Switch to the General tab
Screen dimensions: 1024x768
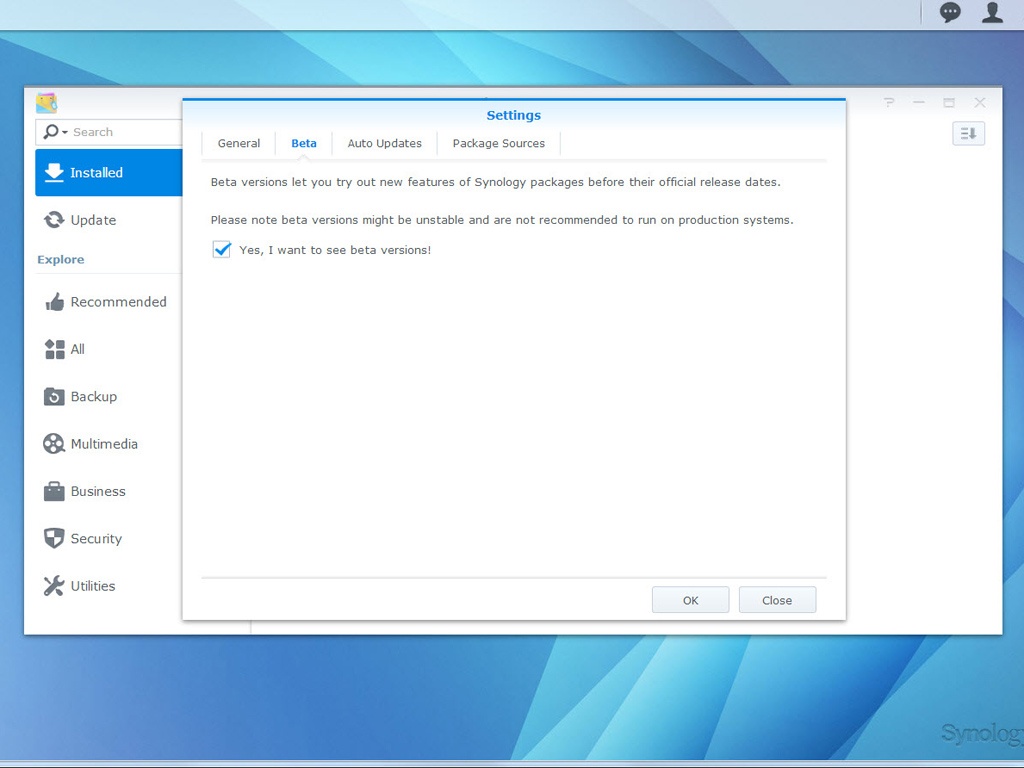click(238, 144)
